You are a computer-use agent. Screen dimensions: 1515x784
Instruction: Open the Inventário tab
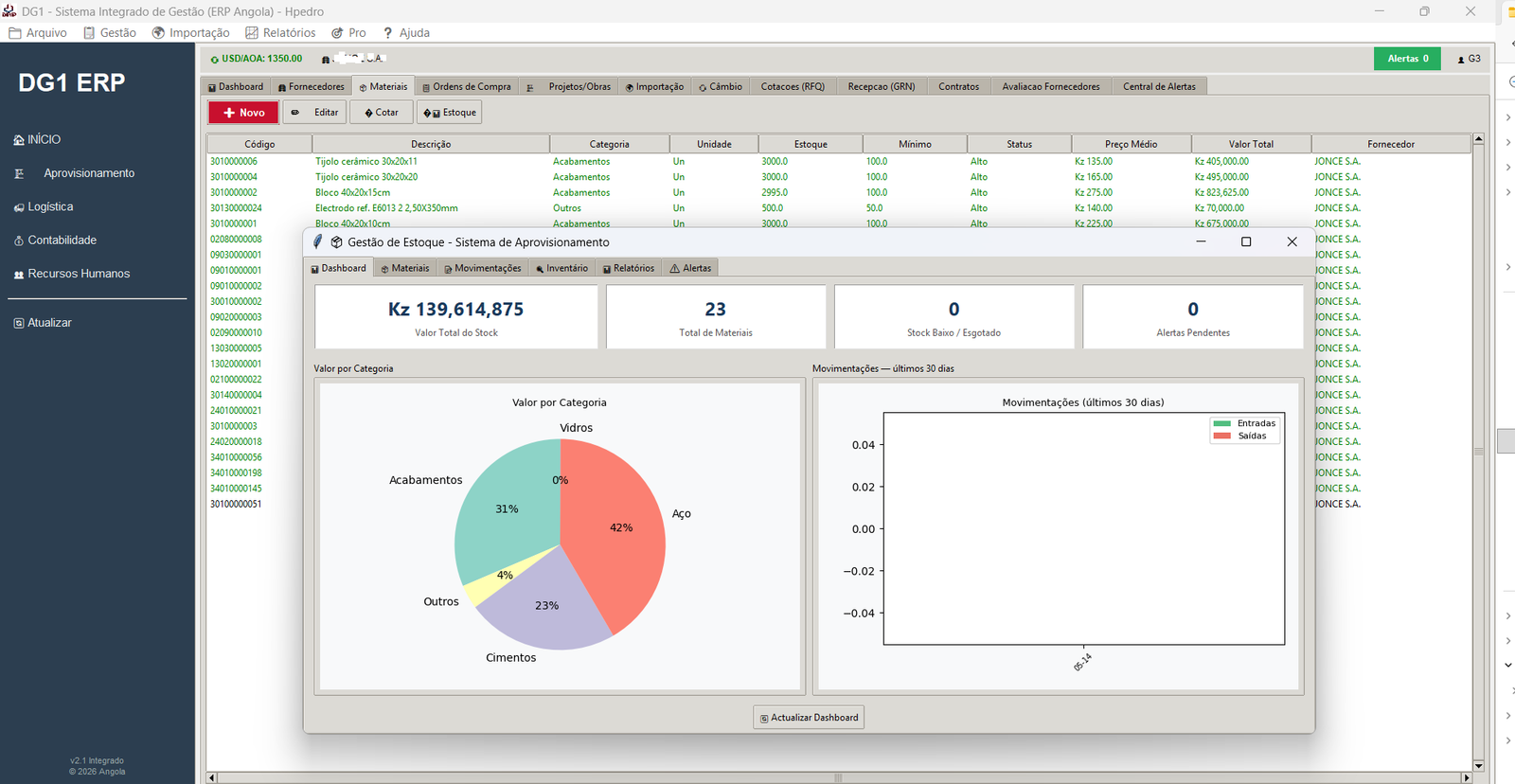(561, 268)
